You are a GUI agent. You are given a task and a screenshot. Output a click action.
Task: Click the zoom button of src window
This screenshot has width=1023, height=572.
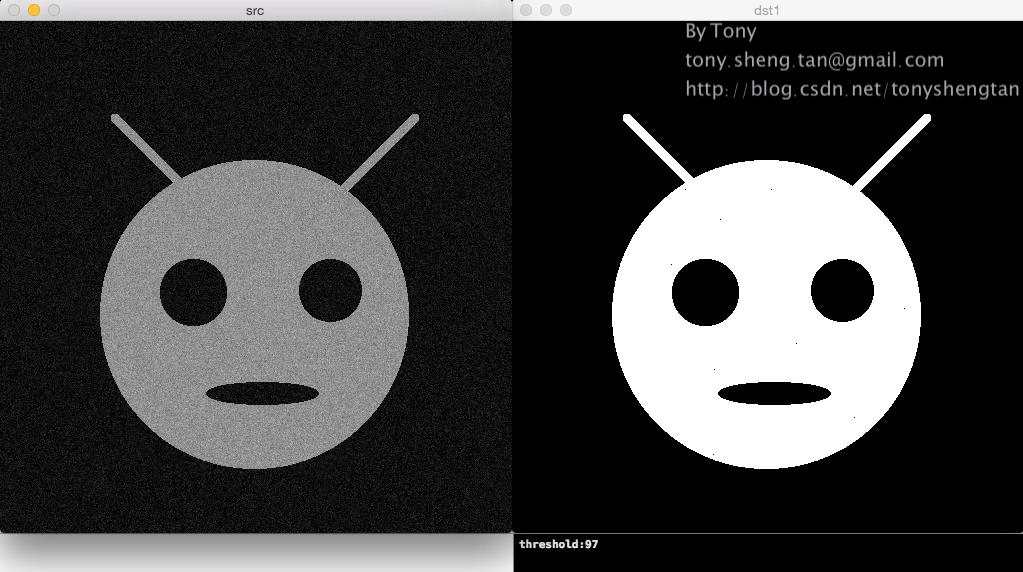point(53,10)
